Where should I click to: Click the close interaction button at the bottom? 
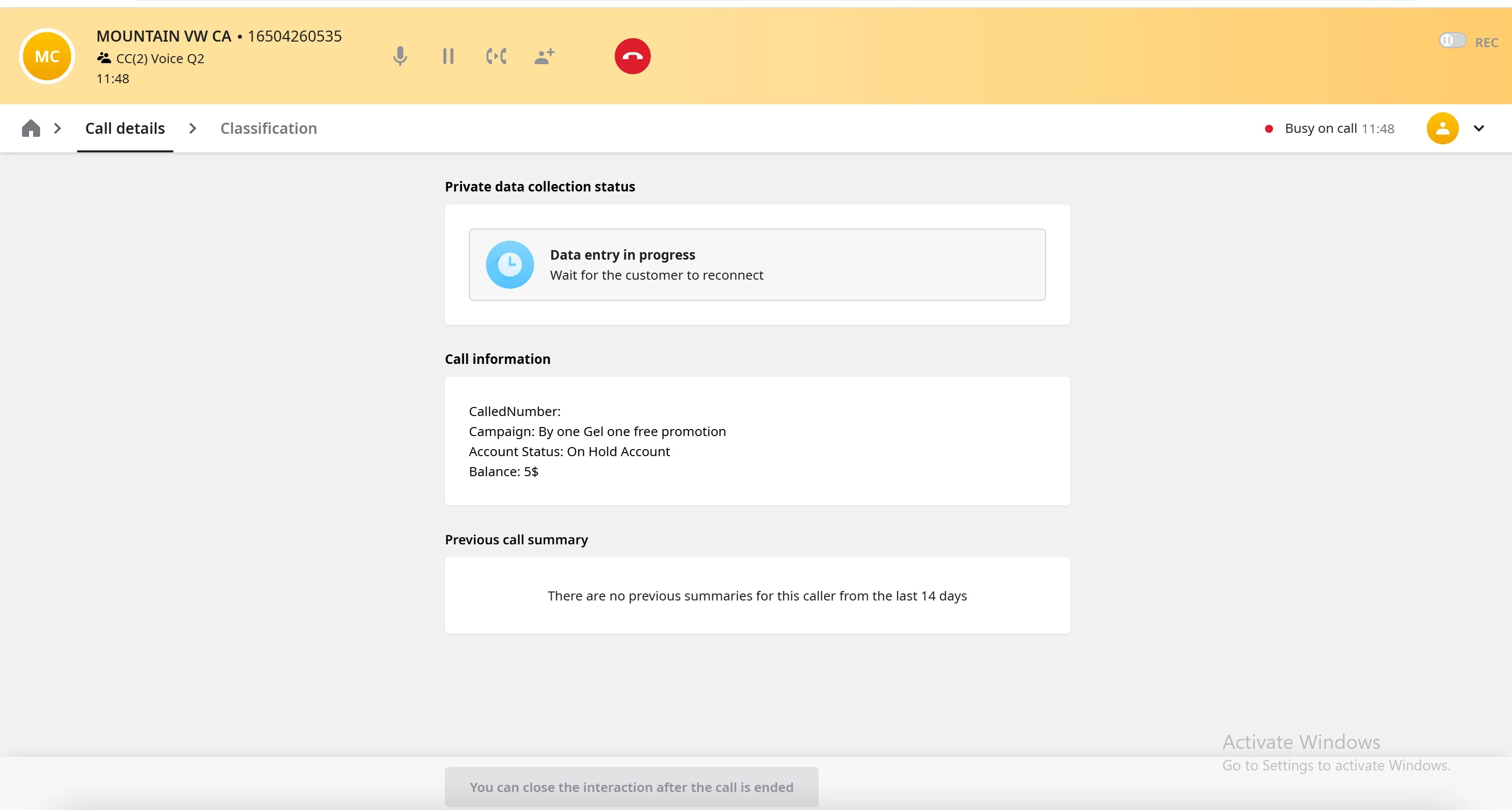point(631,787)
